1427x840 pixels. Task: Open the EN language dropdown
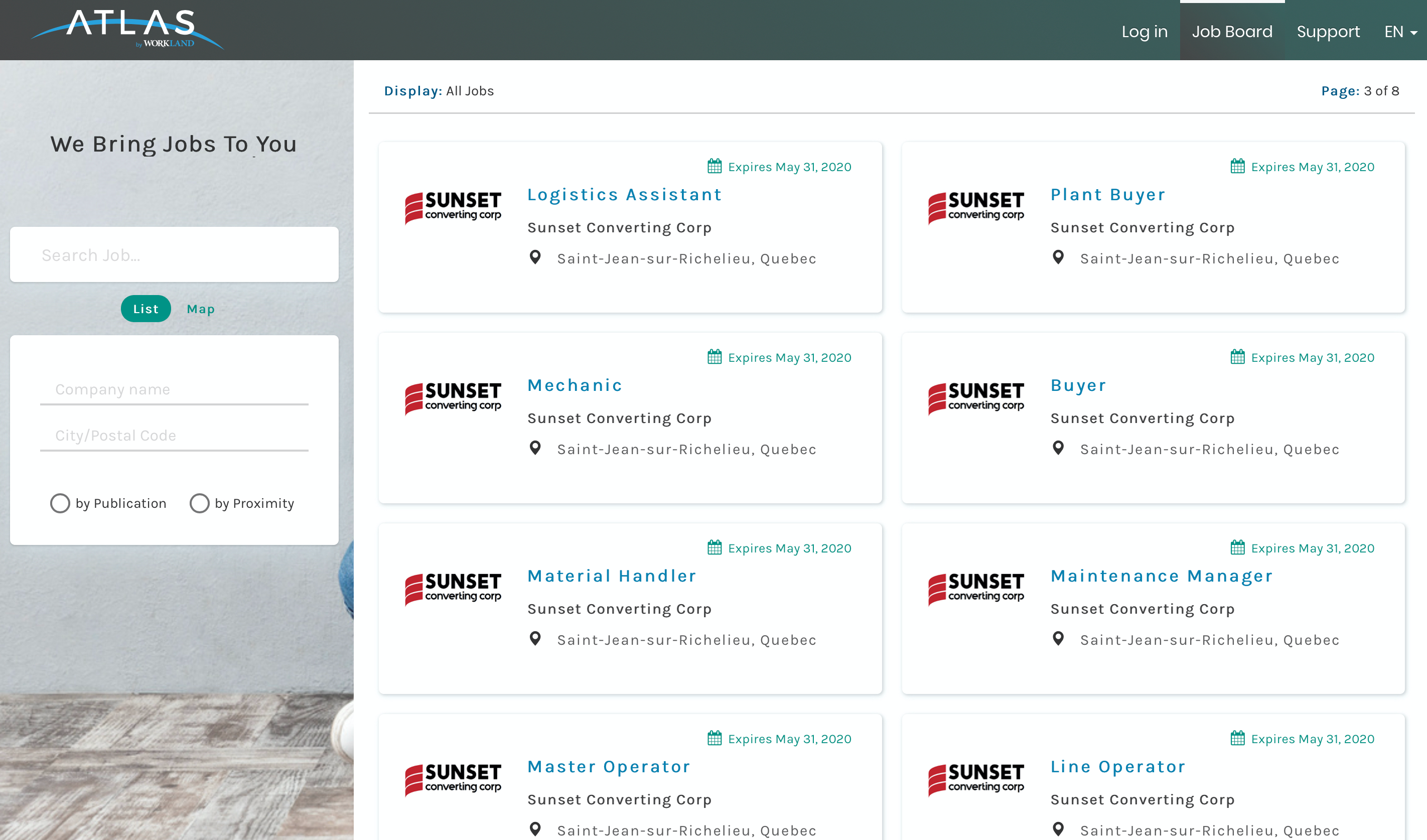[x=1401, y=32]
